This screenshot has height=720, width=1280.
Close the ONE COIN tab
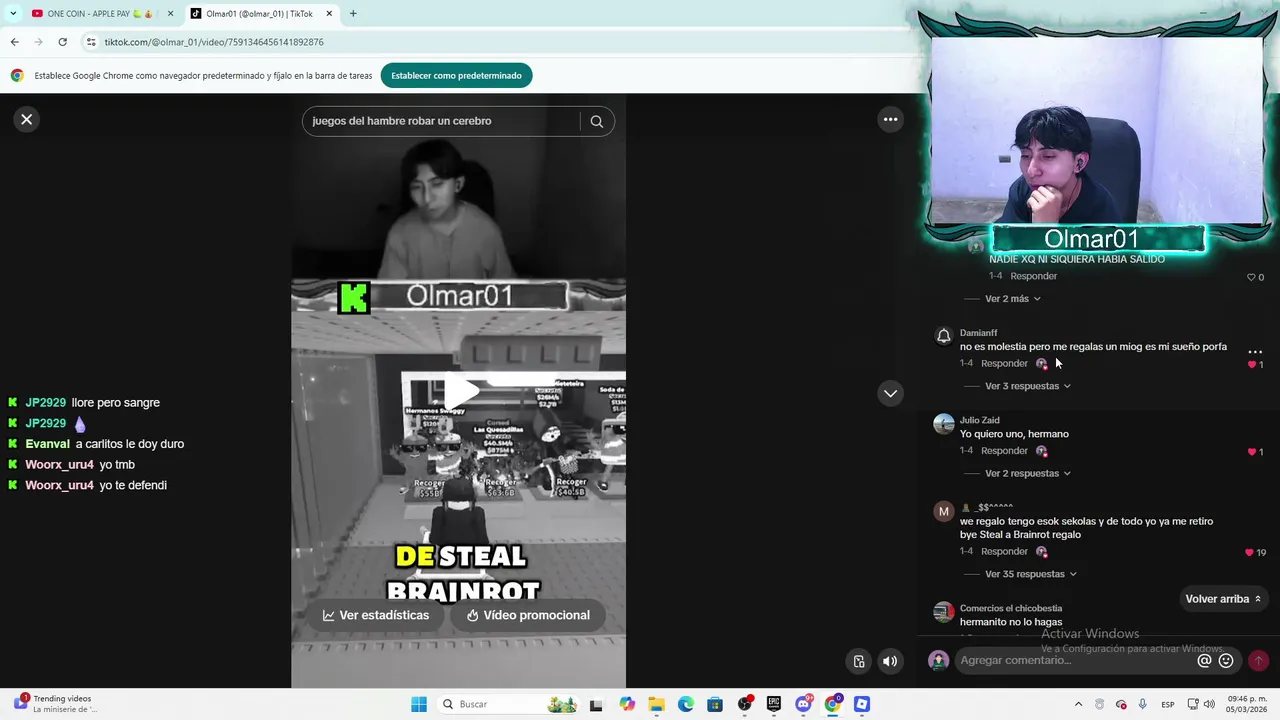[171, 14]
